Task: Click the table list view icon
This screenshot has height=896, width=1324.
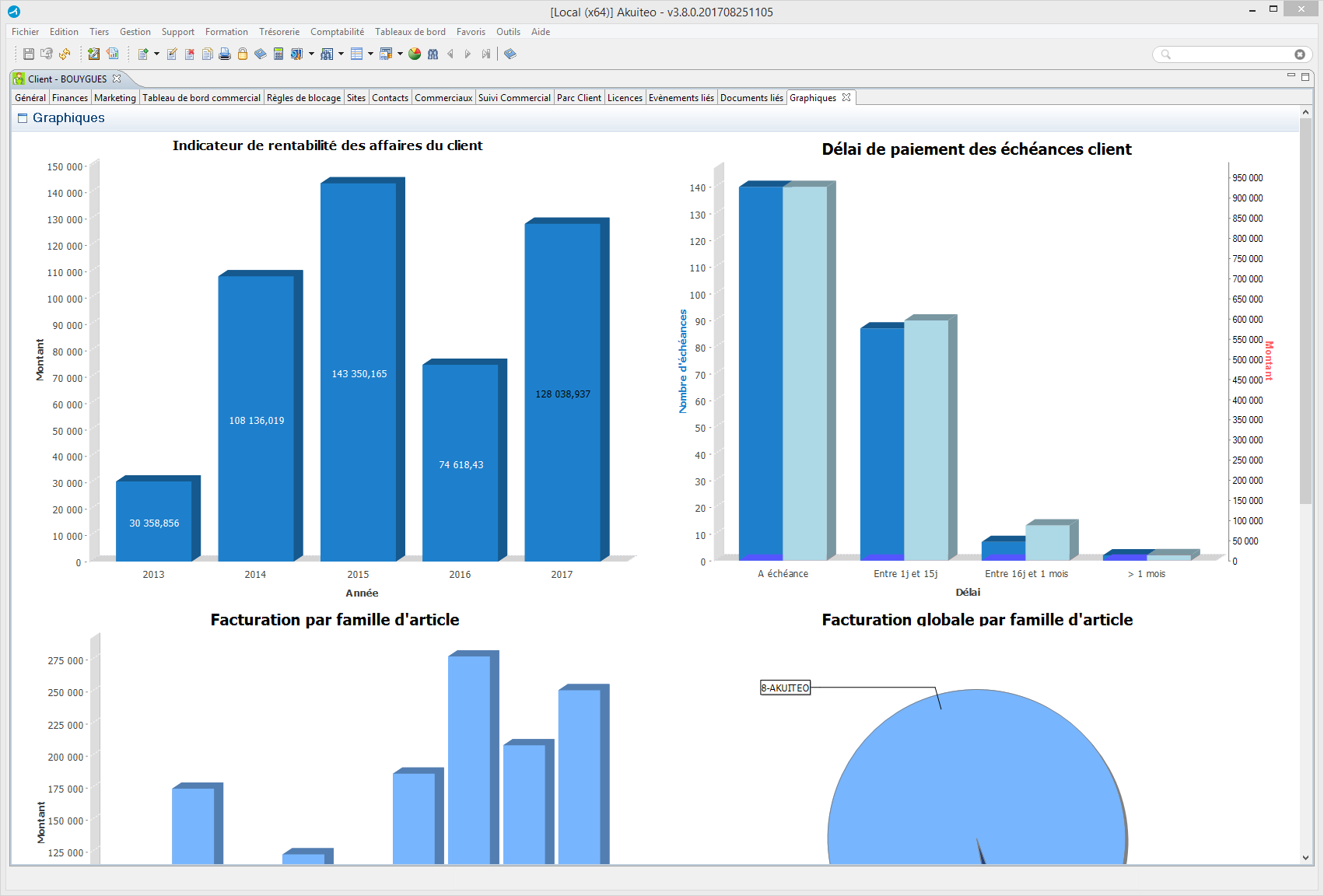Action: pos(357,54)
